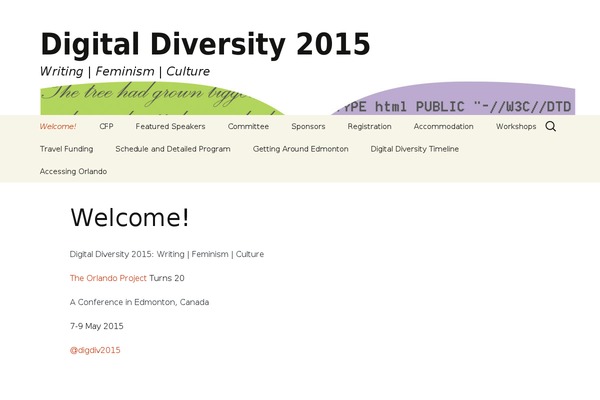Open the Accessing Orlando page
Screen dimensions: 600x400
click(73, 171)
